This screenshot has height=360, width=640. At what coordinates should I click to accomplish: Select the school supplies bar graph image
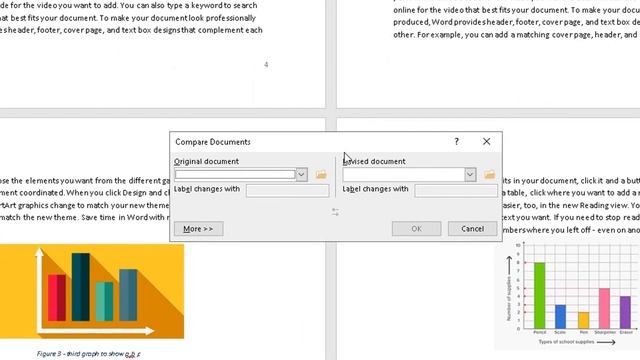coord(567,295)
